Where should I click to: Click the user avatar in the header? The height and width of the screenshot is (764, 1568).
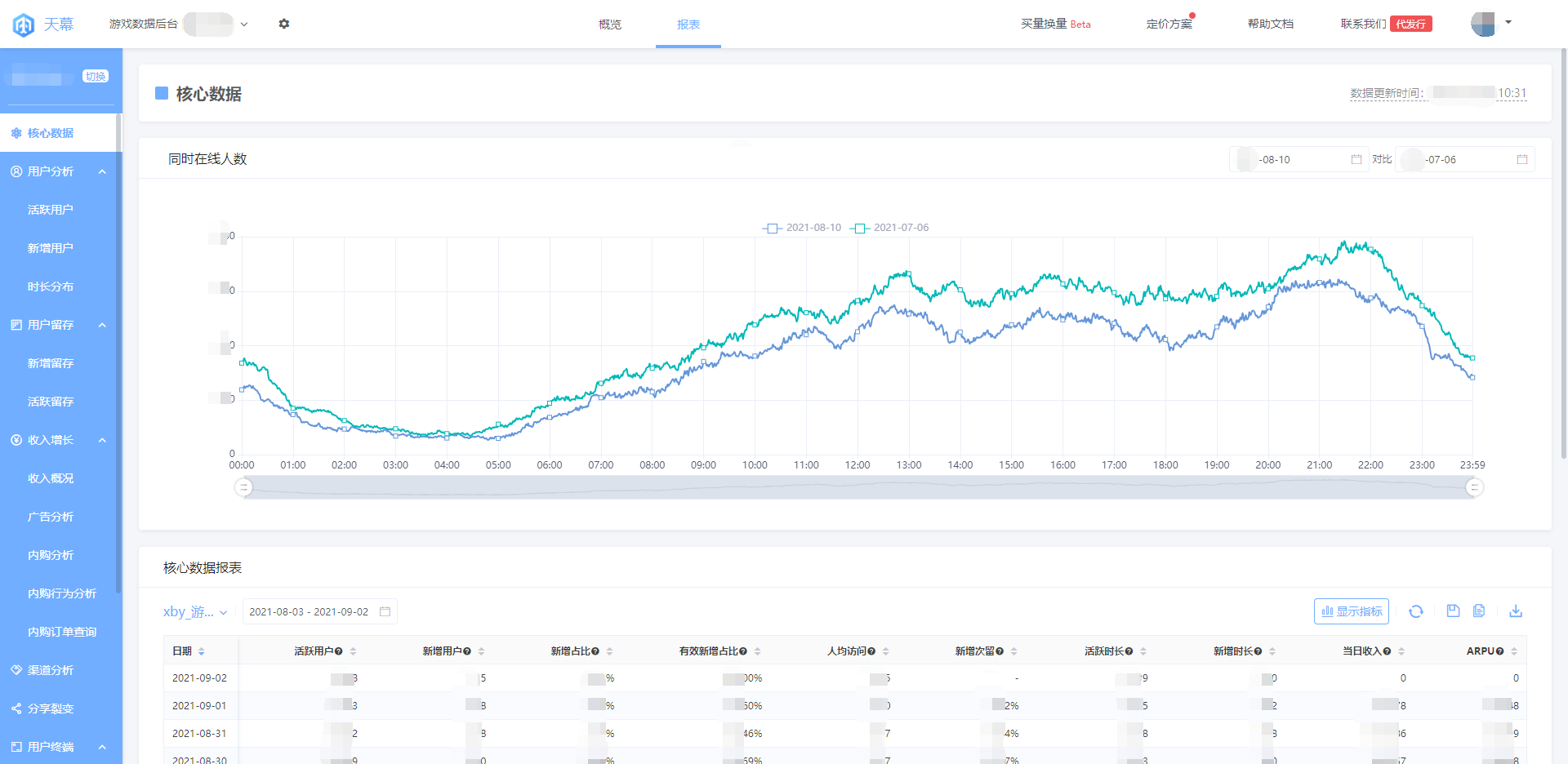[x=1483, y=24]
